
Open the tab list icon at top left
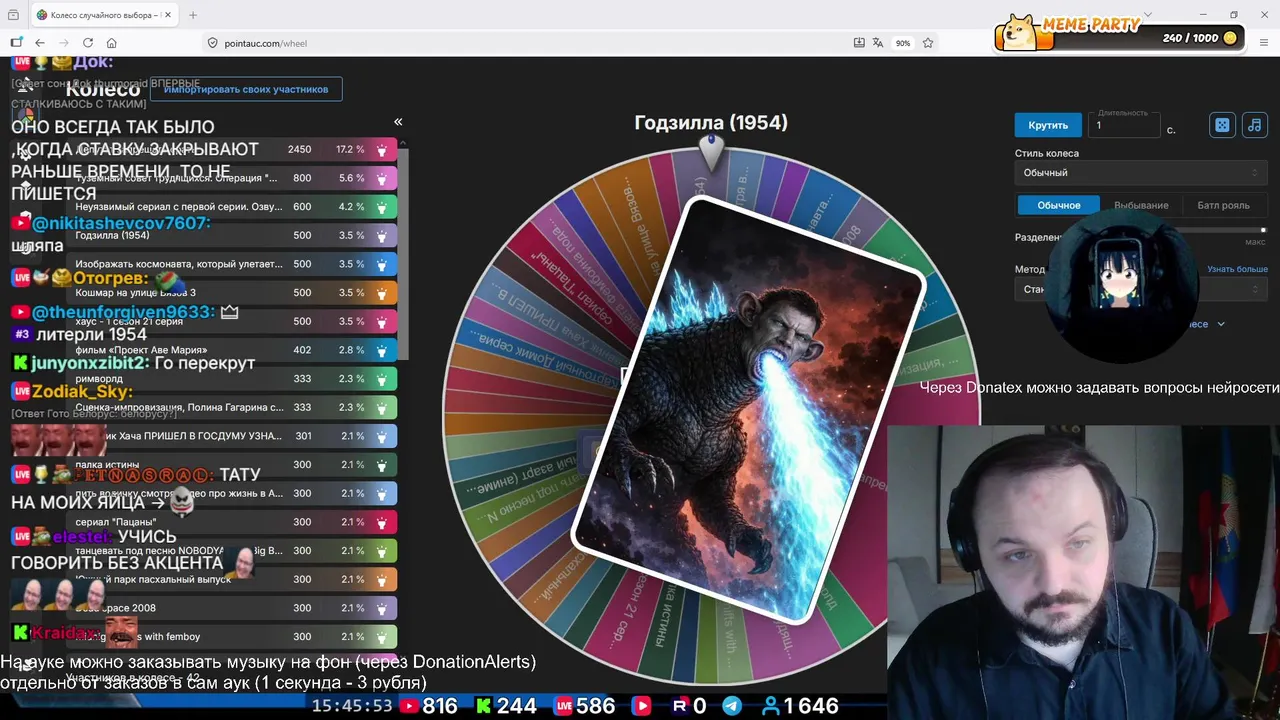pyautogui.click(x=13, y=15)
